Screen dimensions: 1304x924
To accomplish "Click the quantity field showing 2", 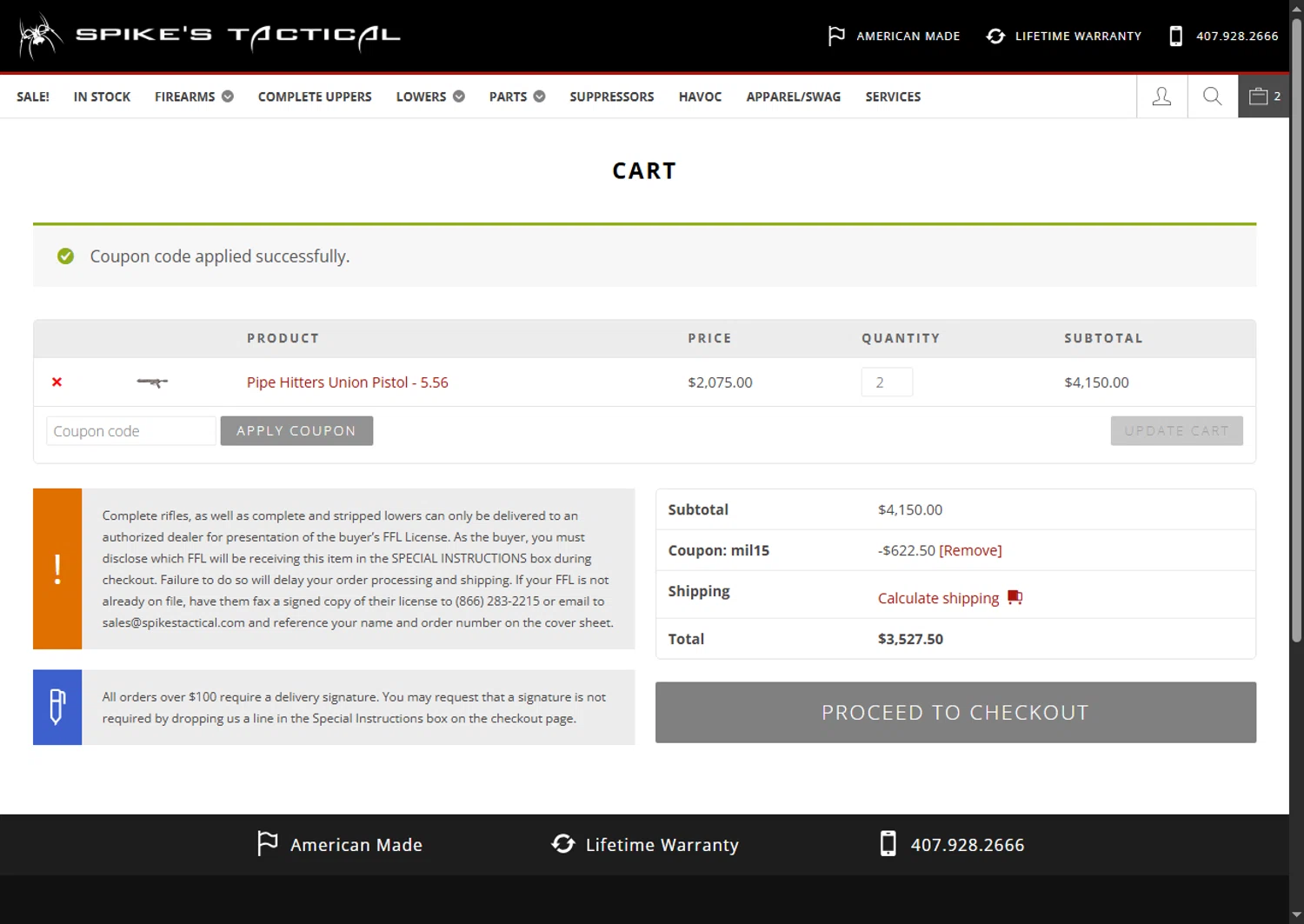I will (x=887, y=382).
